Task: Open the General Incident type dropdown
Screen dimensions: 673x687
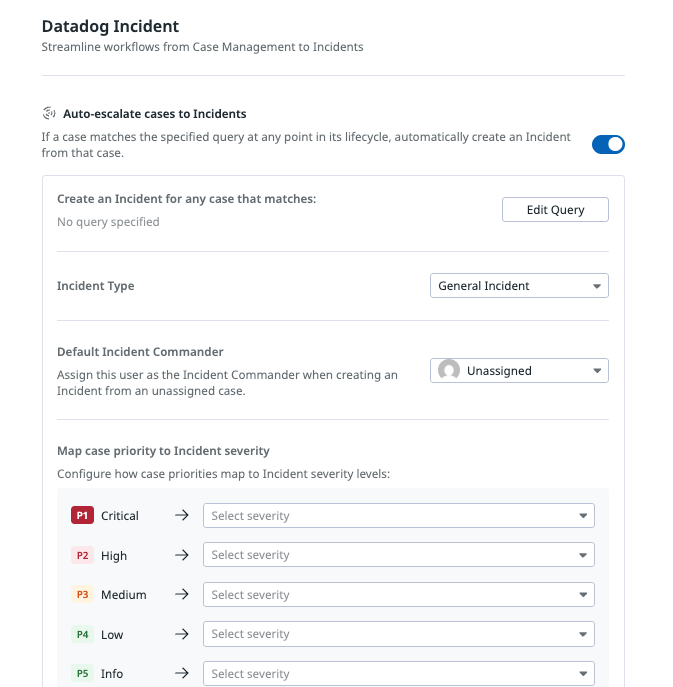Action: point(519,286)
